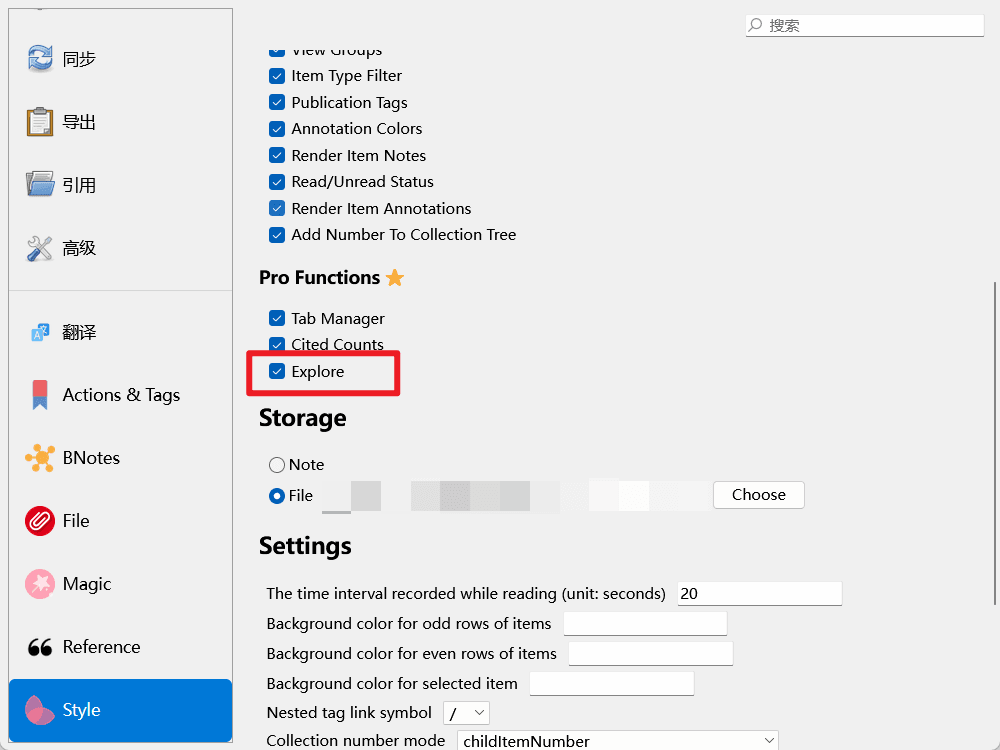
Task: Click the 高级 advanced tools icon
Action: (40, 248)
